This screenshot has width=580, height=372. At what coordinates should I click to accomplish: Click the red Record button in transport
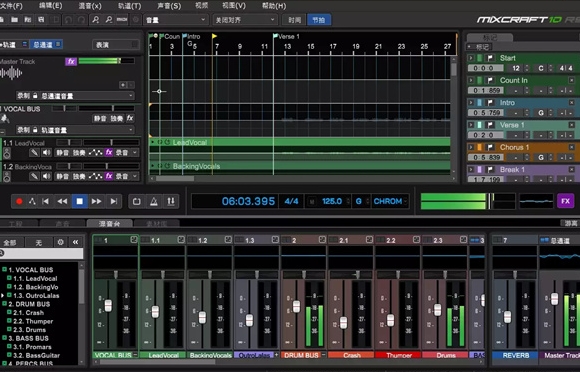(x=19, y=201)
